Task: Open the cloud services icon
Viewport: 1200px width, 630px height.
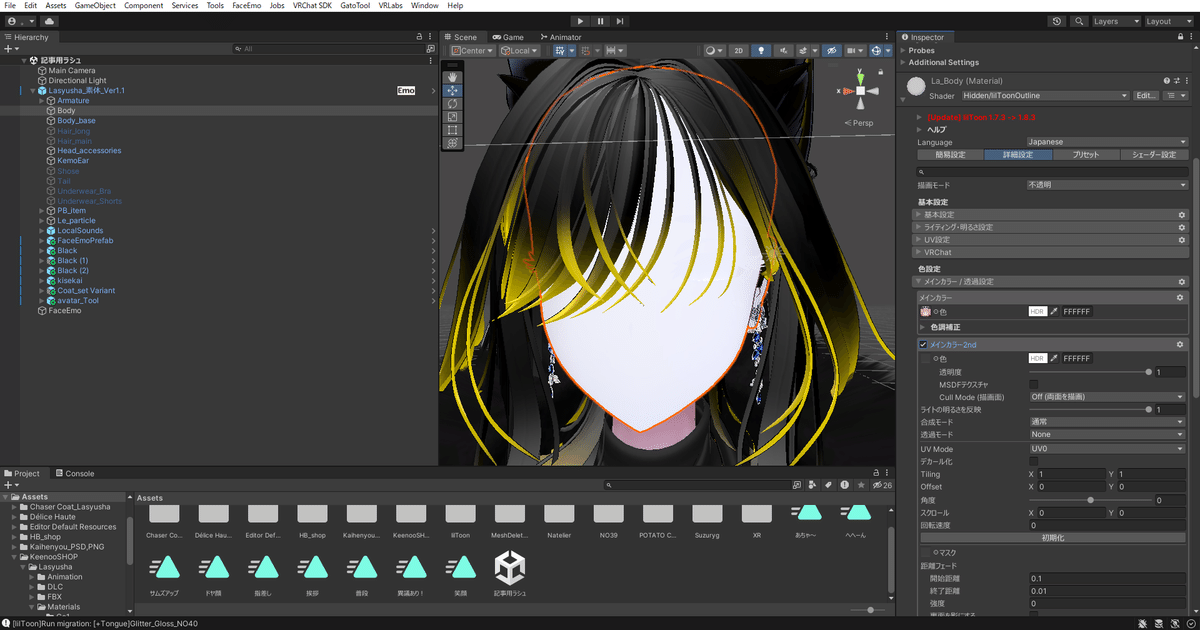Action: coord(50,21)
